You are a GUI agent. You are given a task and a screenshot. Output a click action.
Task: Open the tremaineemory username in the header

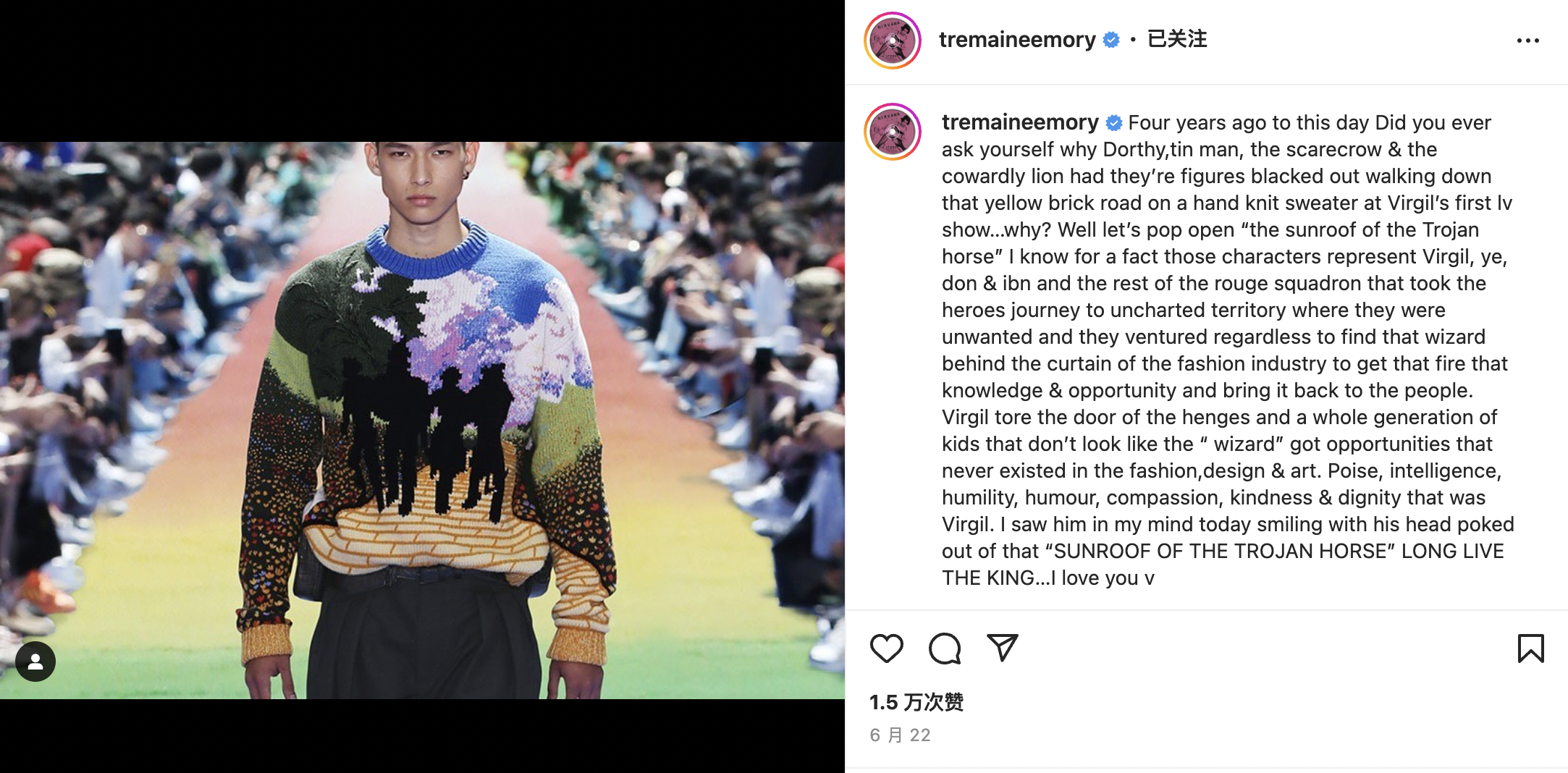[1017, 39]
